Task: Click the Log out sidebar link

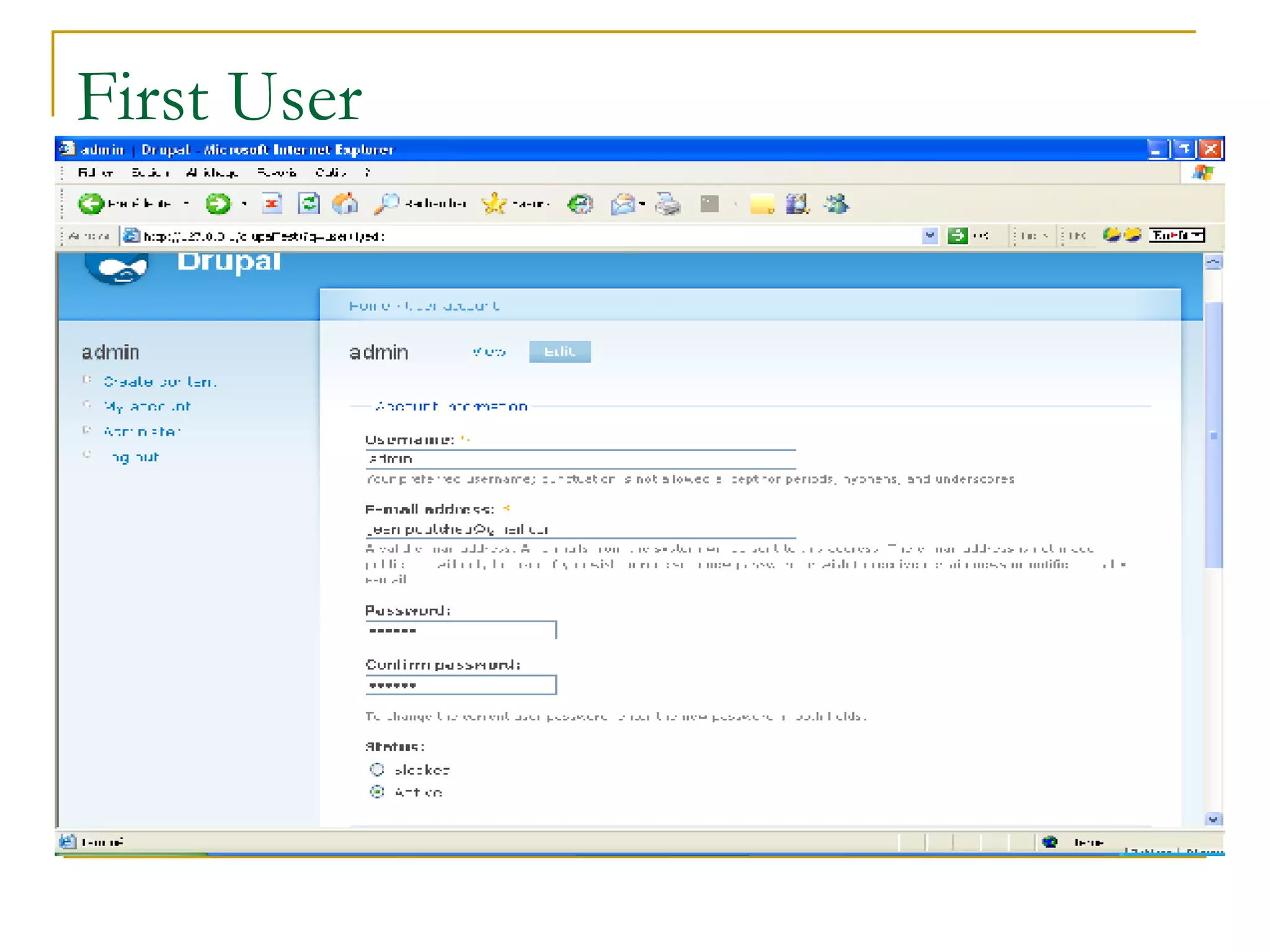Action: point(135,457)
